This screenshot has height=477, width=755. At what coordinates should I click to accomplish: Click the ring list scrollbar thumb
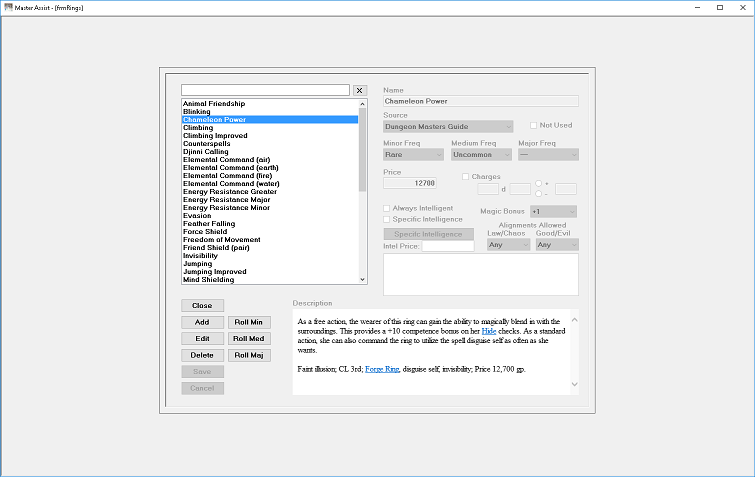click(363, 149)
